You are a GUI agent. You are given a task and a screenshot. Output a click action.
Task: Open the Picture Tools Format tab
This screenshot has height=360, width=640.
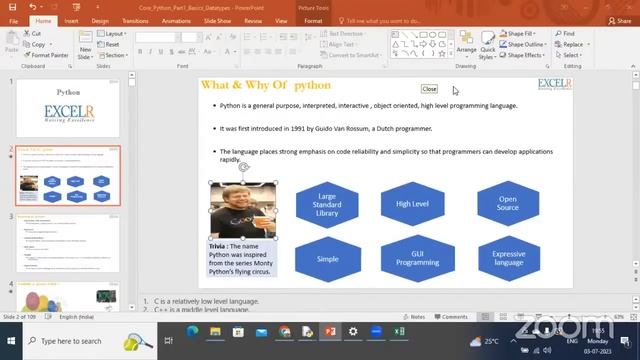click(313, 21)
